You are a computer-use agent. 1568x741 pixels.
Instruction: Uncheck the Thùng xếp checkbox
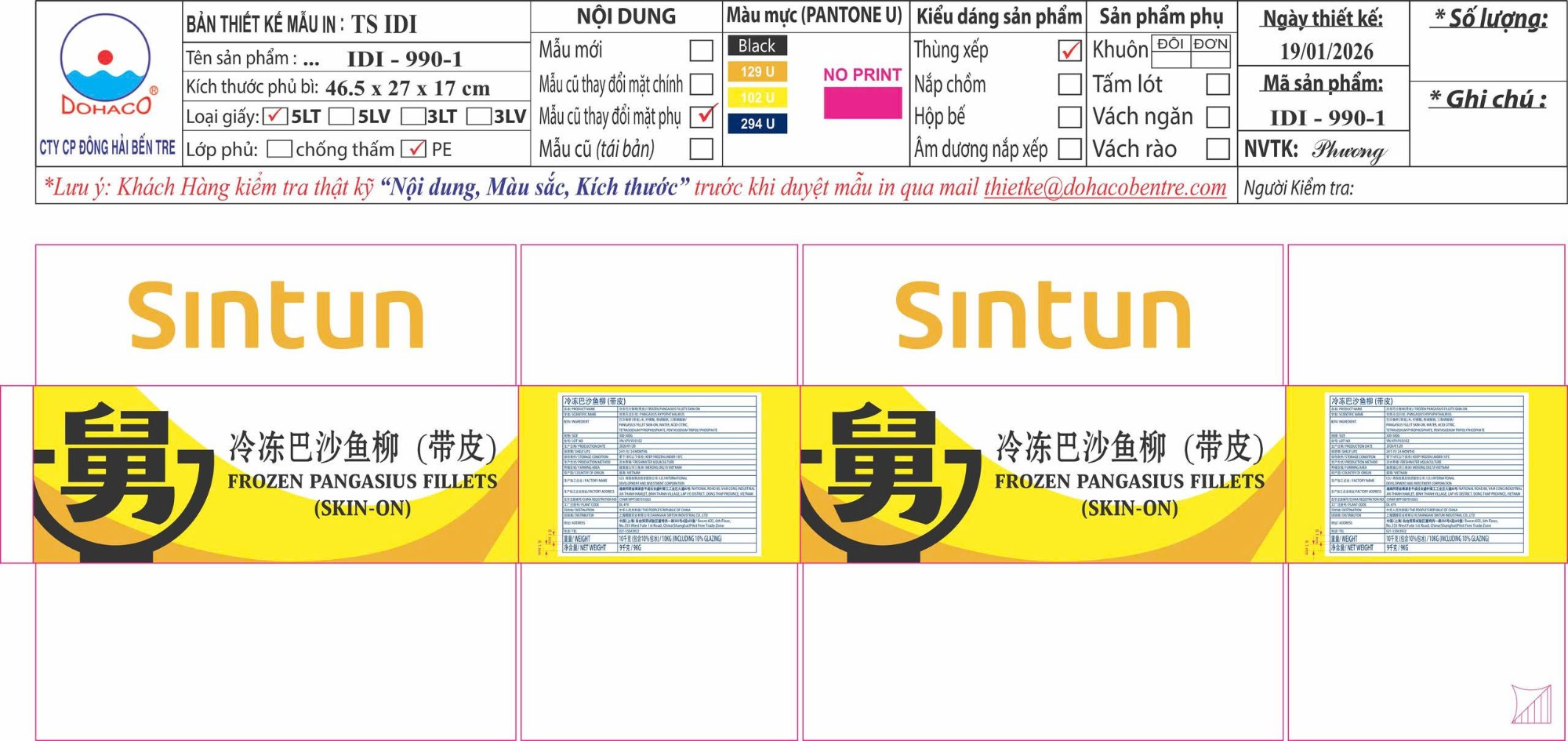click(x=1069, y=50)
